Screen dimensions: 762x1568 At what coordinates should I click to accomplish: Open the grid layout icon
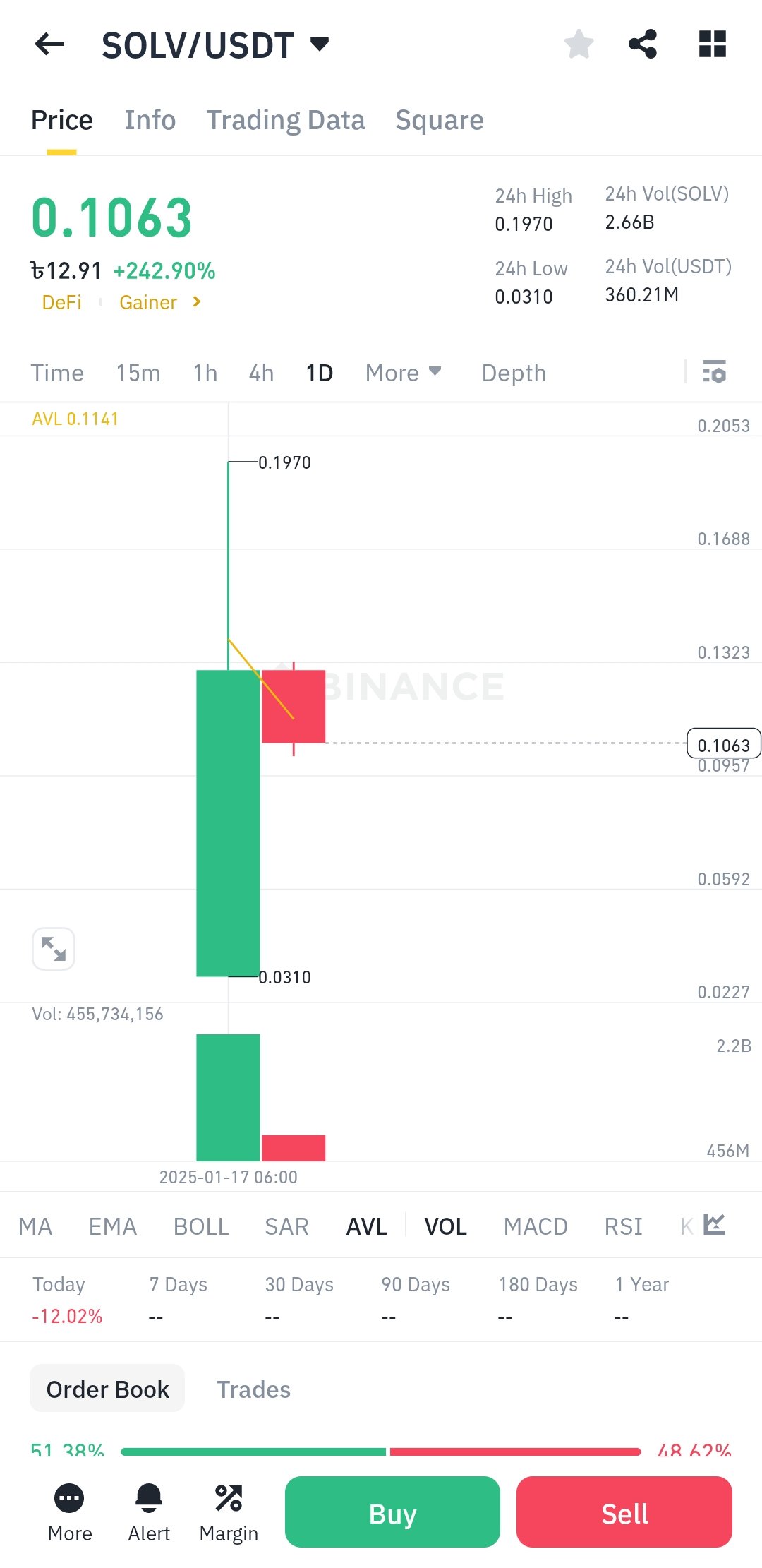coord(712,44)
